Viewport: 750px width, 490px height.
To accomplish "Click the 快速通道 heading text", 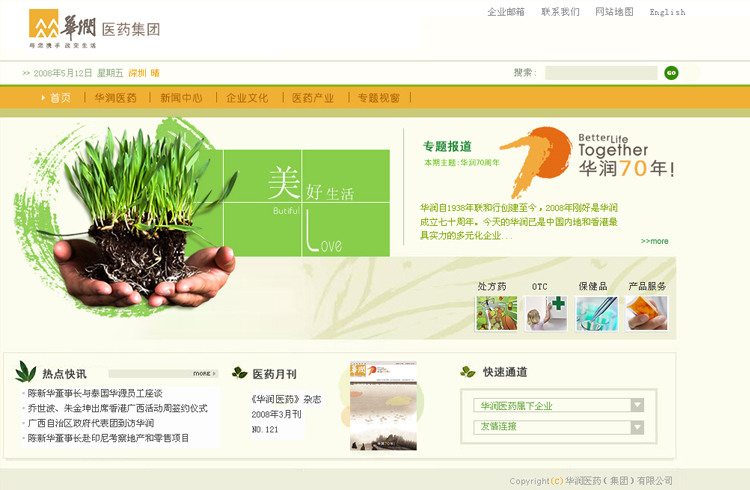I will (x=505, y=372).
